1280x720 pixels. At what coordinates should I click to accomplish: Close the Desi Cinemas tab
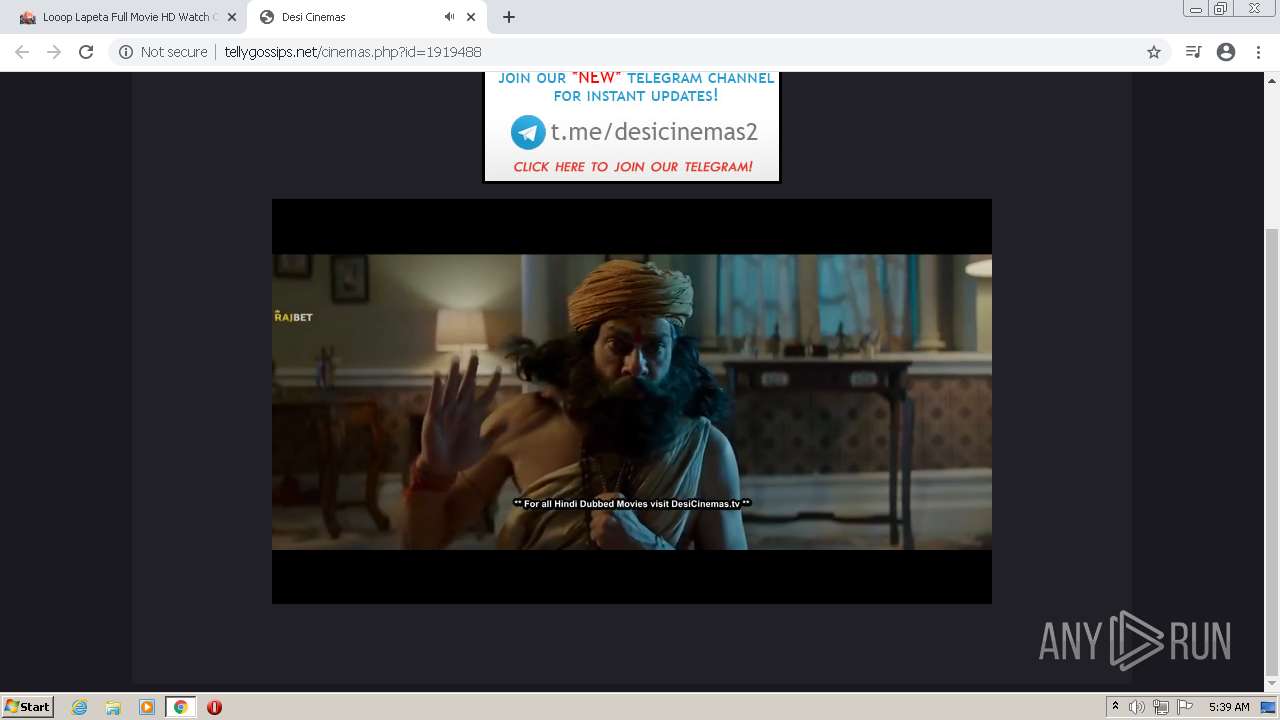[470, 17]
